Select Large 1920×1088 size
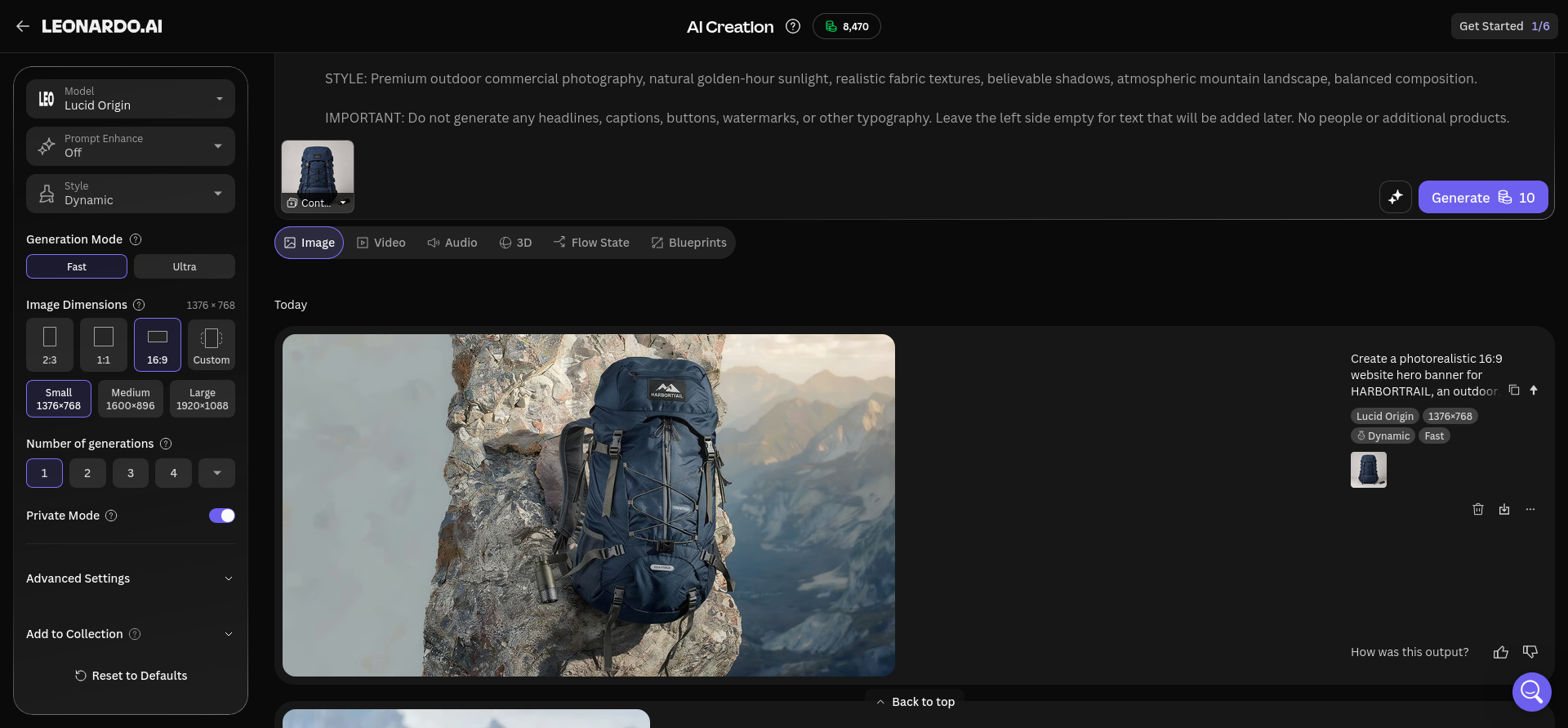1568x728 pixels. pos(203,399)
